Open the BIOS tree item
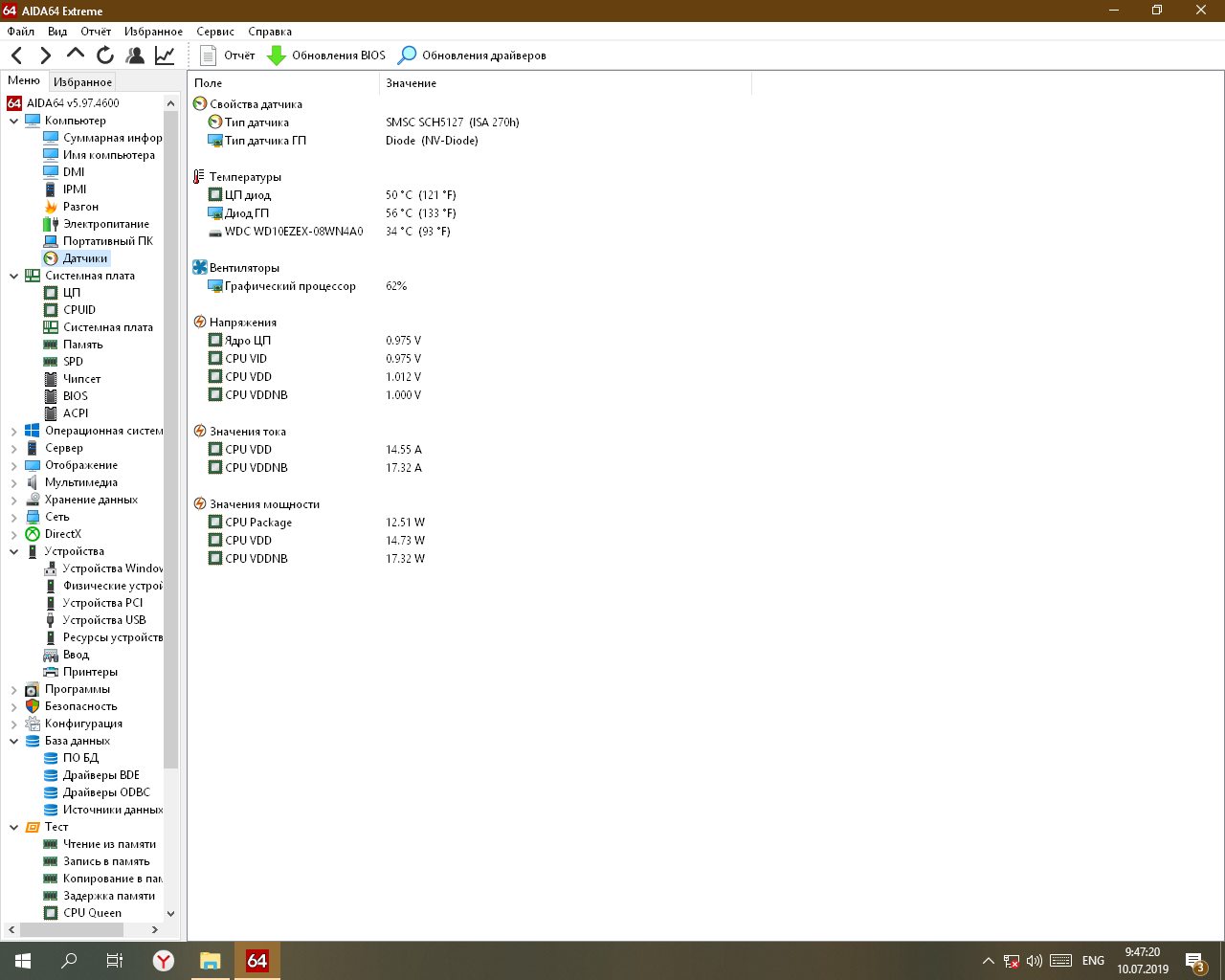This screenshot has height=980, width=1225. [65, 396]
